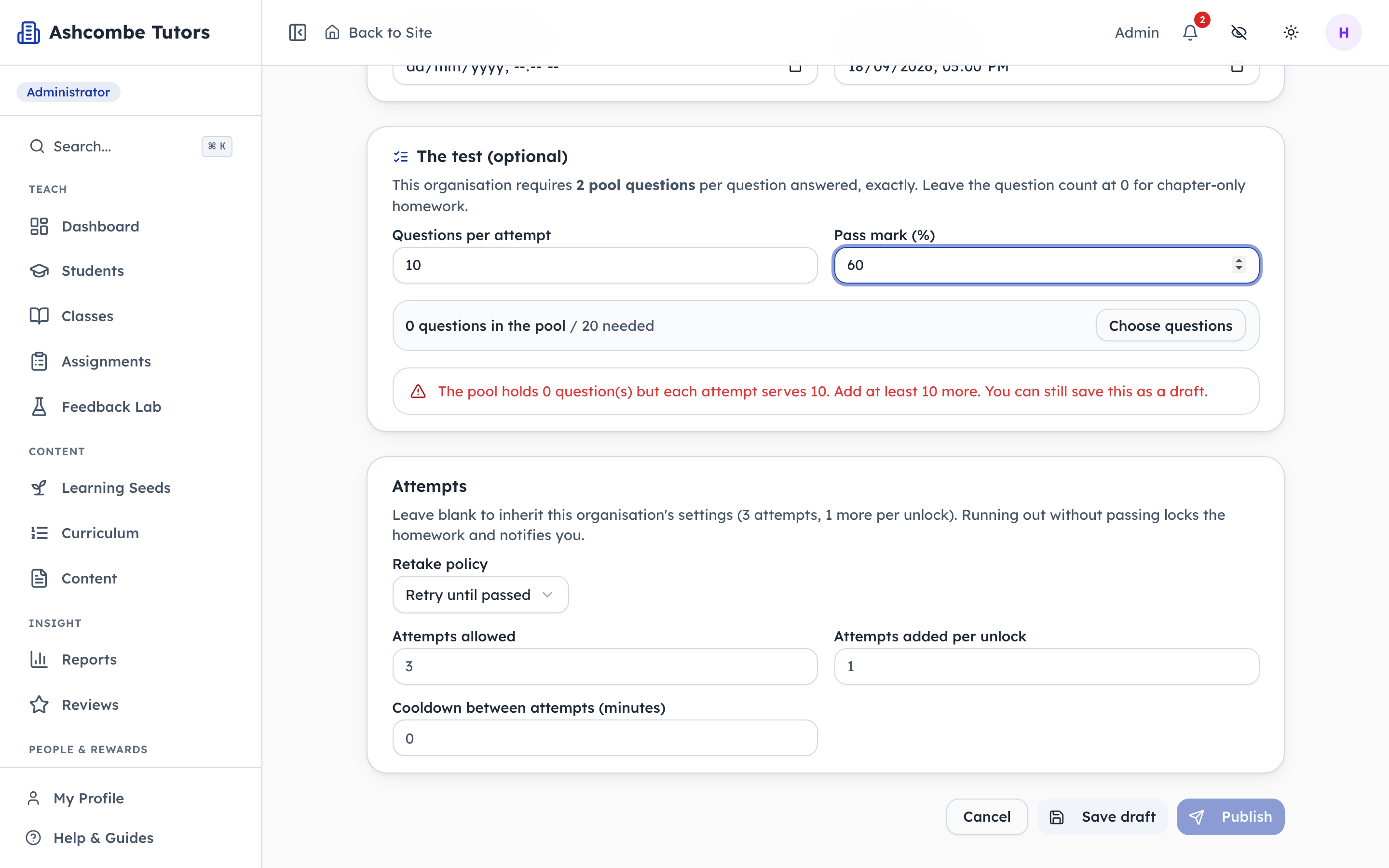Viewport: 1389px width, 868px height.
Task: Click the floppy disk icon on Save draft
Action: click(x=1057, y=817)
